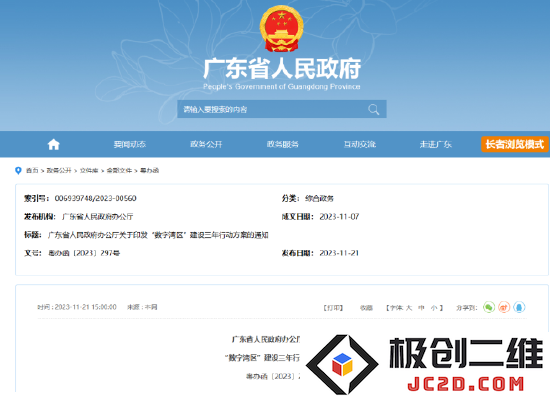
Task: Click the breadcrumb location pin icon
Action: point(18,170)
